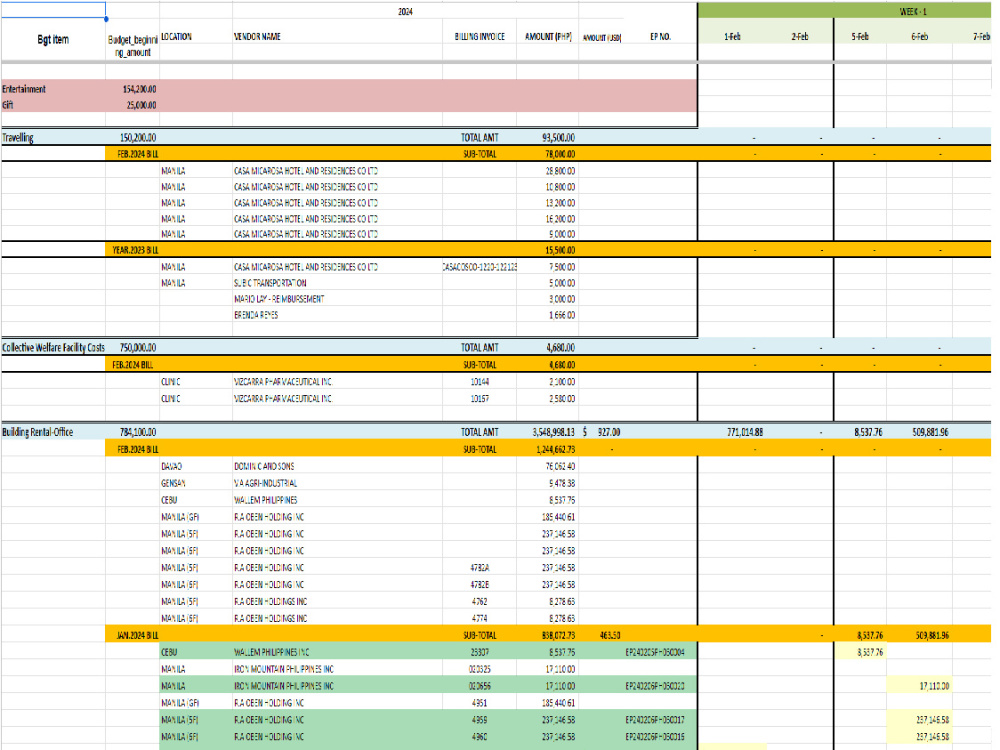This screenshot has width=1000, height=750.
Task: Click the budget value 750,000.00
Action: [138, 348]
